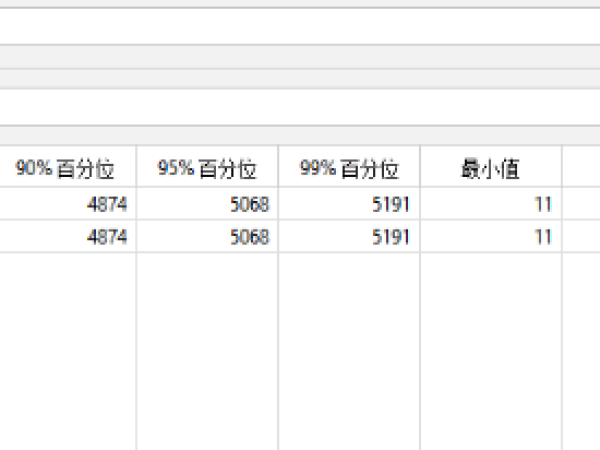This screenshot has width=600, height=450.
Task: Select 5068 in the first data row
Action: (x=250, y=204)
